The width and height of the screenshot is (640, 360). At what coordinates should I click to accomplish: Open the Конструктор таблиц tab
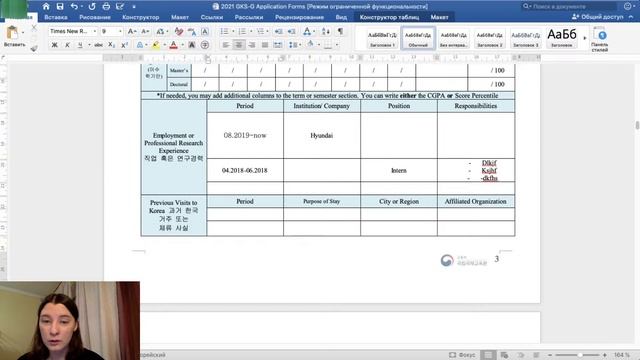389,17
